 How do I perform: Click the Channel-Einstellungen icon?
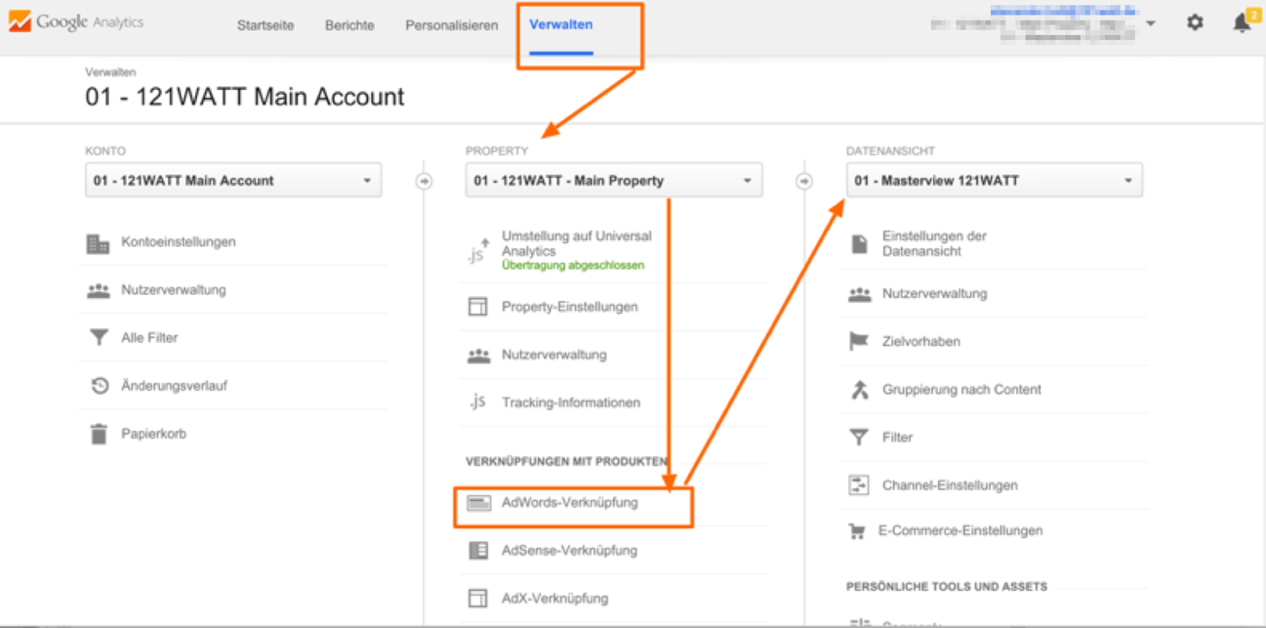859,486
